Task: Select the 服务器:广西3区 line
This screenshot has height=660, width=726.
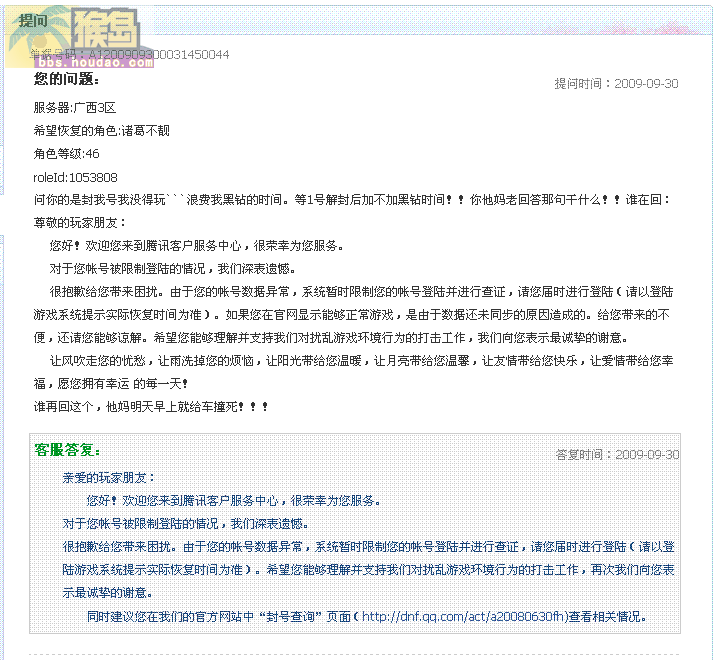Action: coord(75,108)
